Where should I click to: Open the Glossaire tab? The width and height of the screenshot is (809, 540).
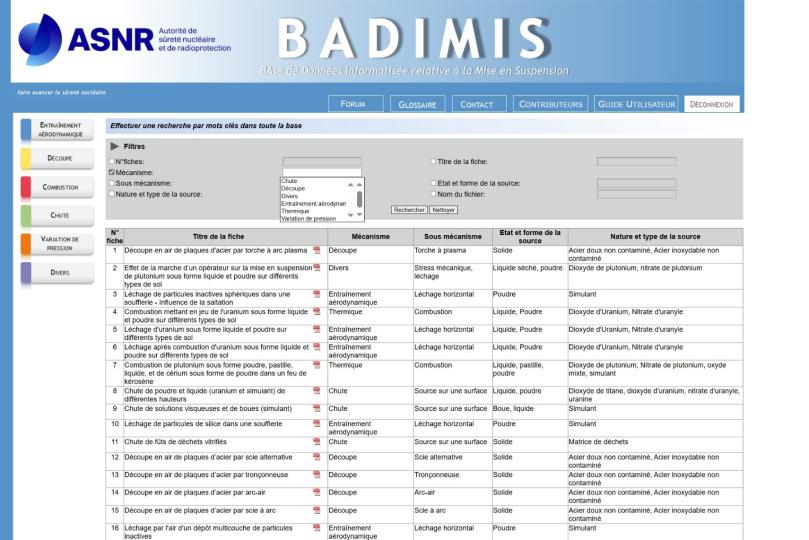(417, 104)
